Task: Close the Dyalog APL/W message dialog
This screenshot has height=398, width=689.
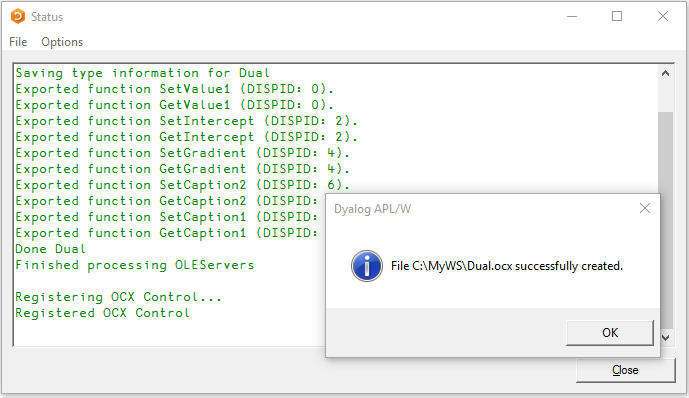Action: (645, 208)
